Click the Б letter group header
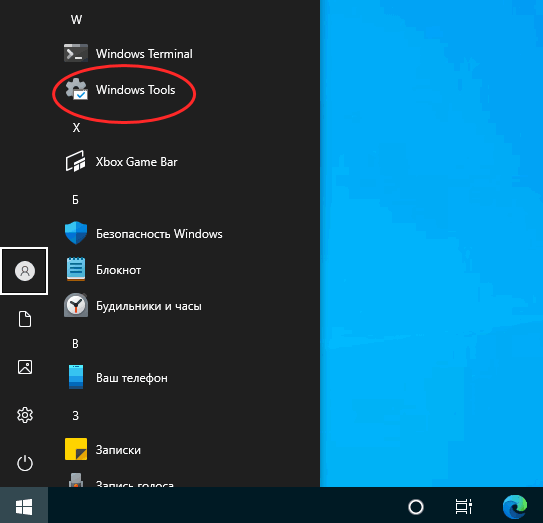The image size is (543, 523). 75,200
